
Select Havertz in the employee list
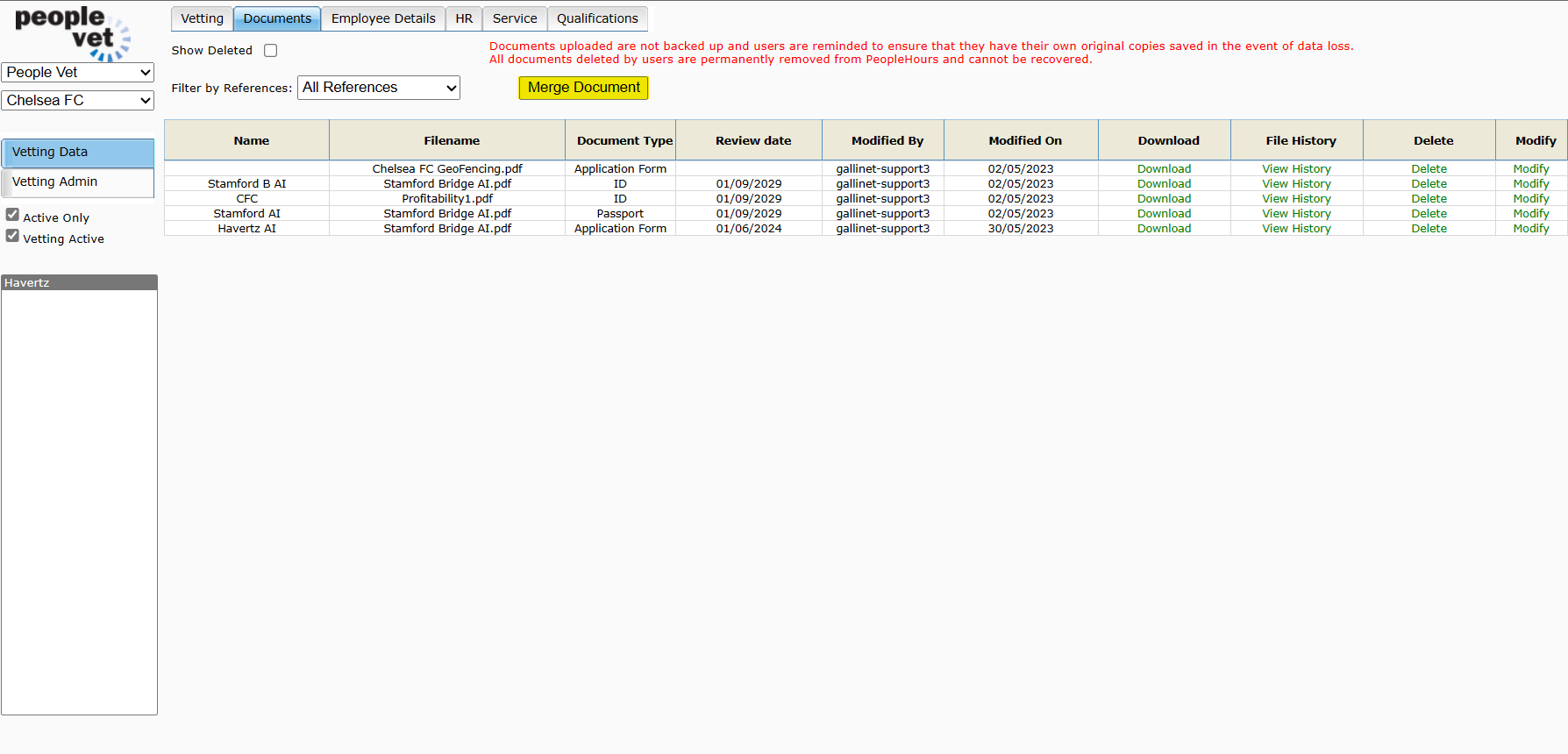[27, 283]
